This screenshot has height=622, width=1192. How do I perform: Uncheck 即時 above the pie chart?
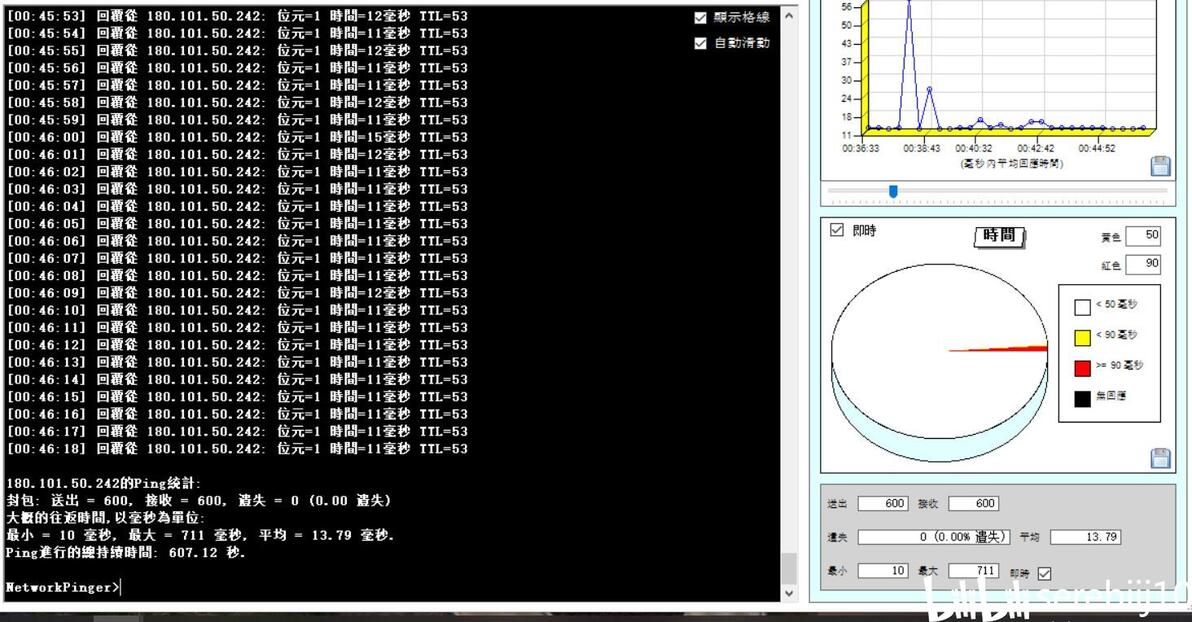[837, 230]
